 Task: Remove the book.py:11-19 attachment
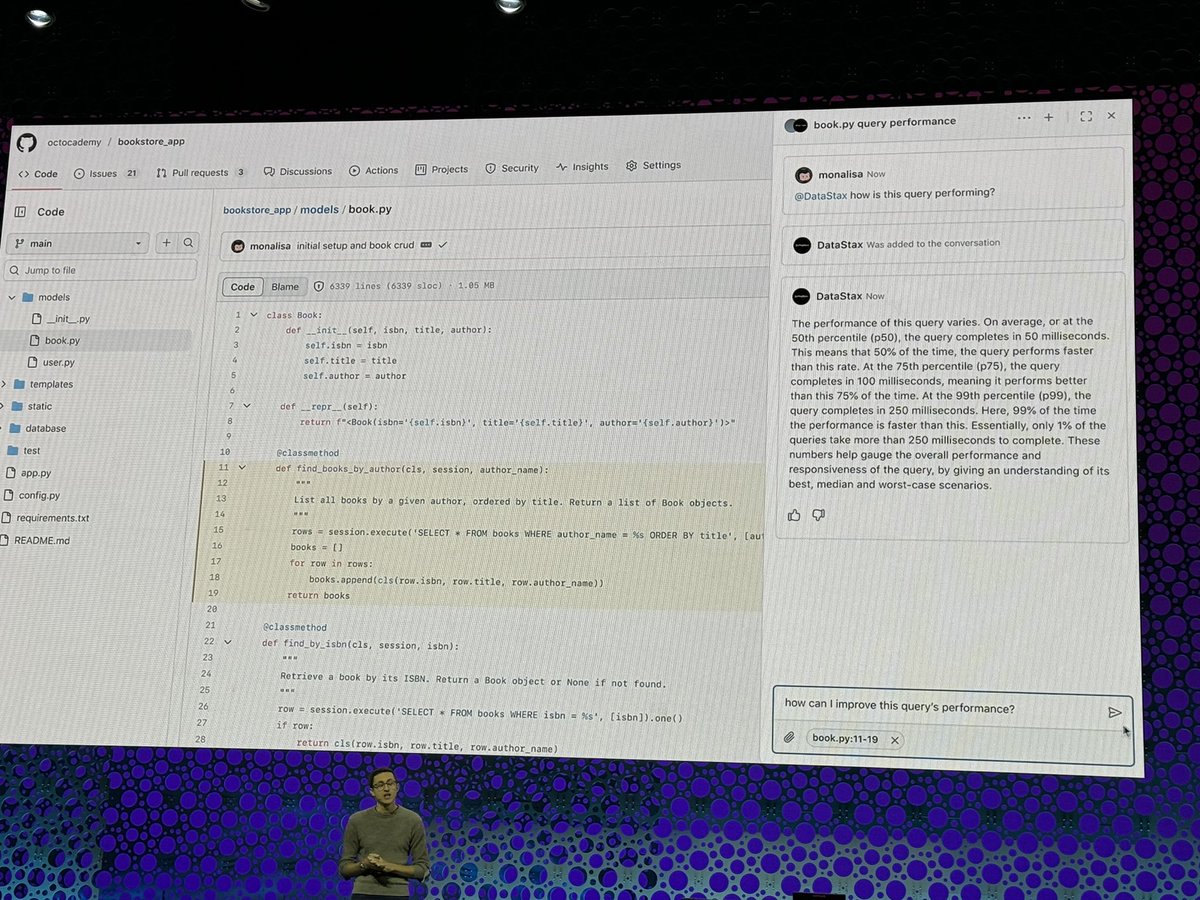[894, 740]
